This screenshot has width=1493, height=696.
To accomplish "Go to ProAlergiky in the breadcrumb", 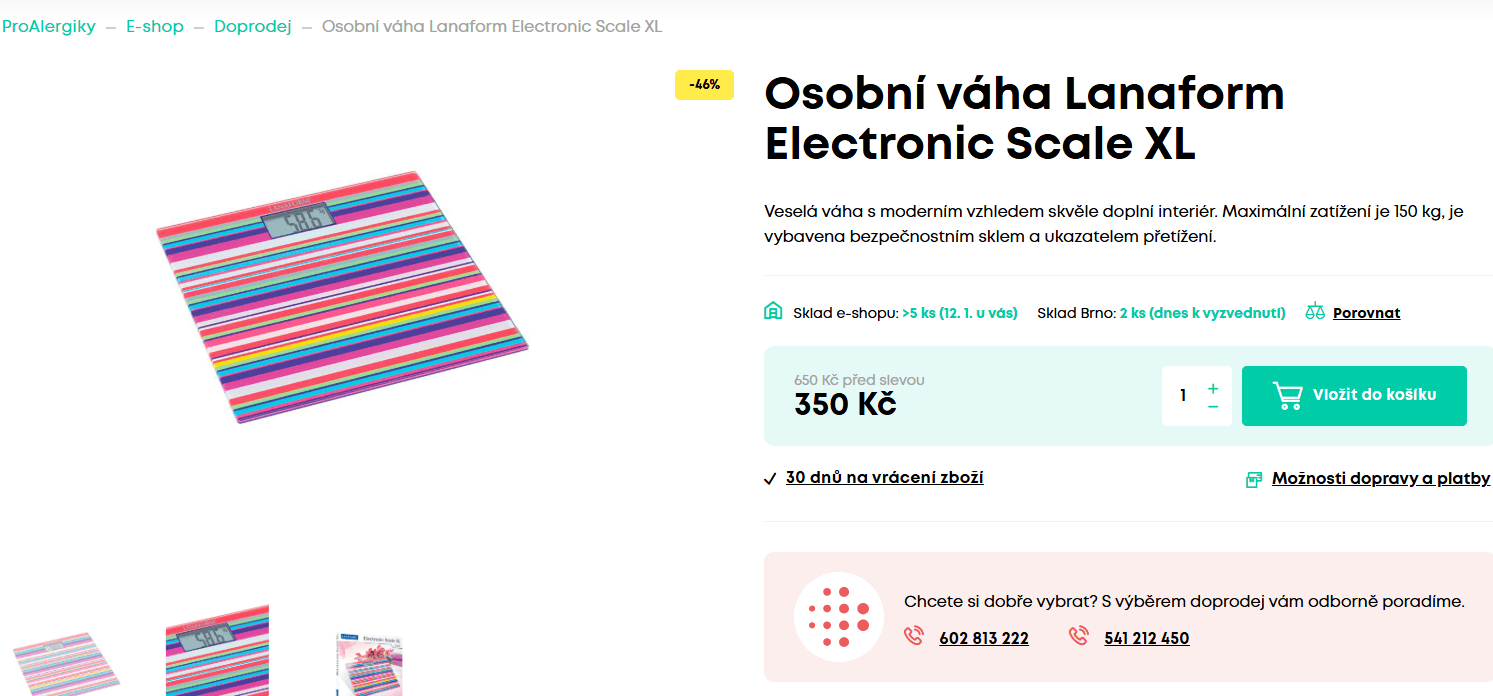I will [49, 26].
